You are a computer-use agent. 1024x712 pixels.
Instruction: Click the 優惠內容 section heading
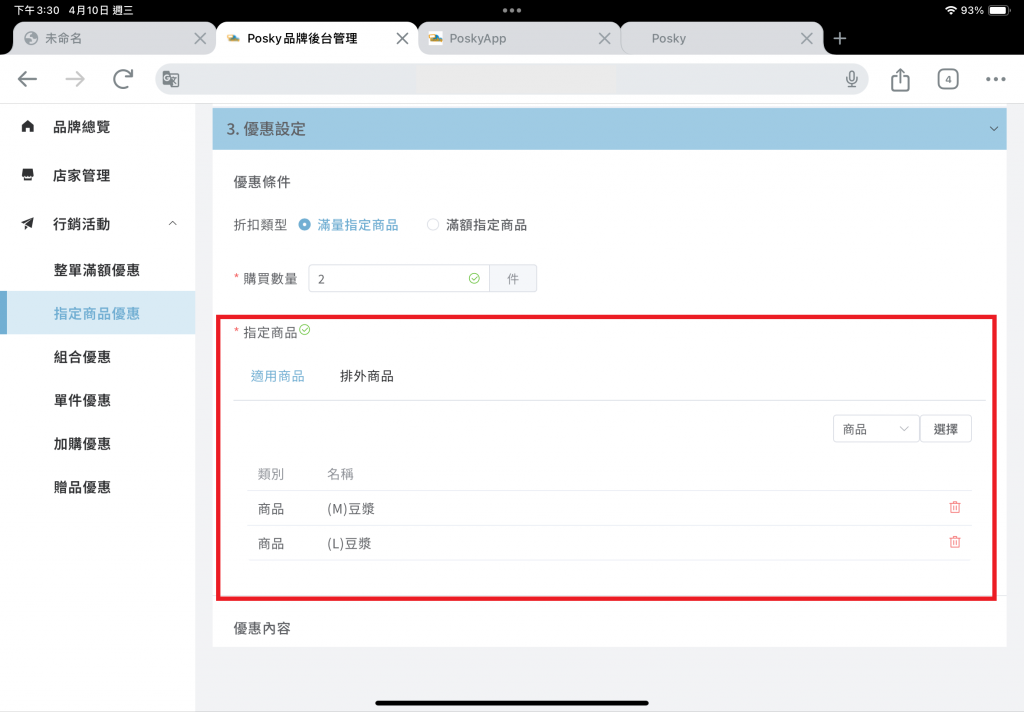(262, 628)
